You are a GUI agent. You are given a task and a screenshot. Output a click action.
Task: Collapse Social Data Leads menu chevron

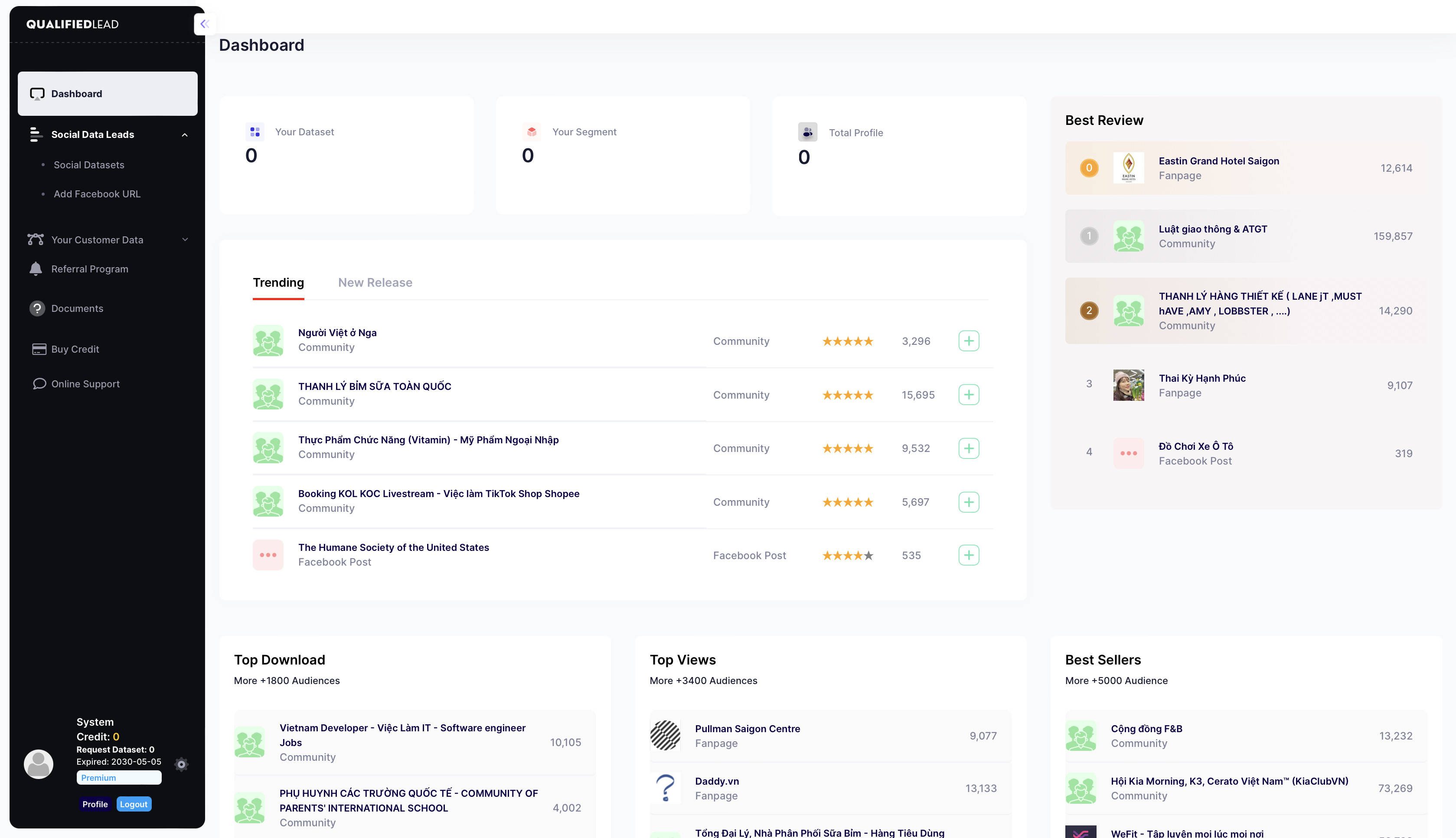coord(185,134)
